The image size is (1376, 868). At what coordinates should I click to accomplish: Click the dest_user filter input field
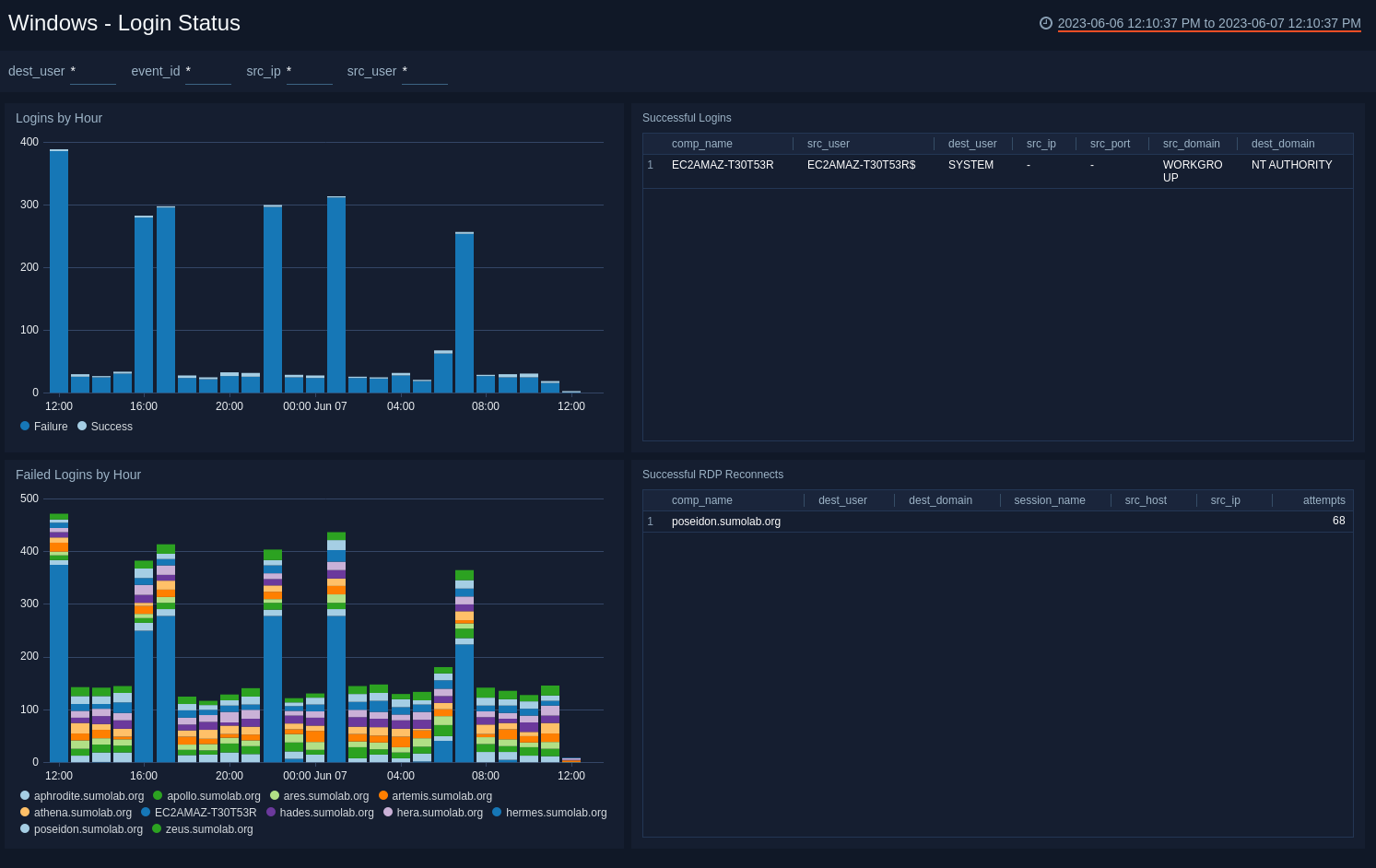tap(93, 72)
